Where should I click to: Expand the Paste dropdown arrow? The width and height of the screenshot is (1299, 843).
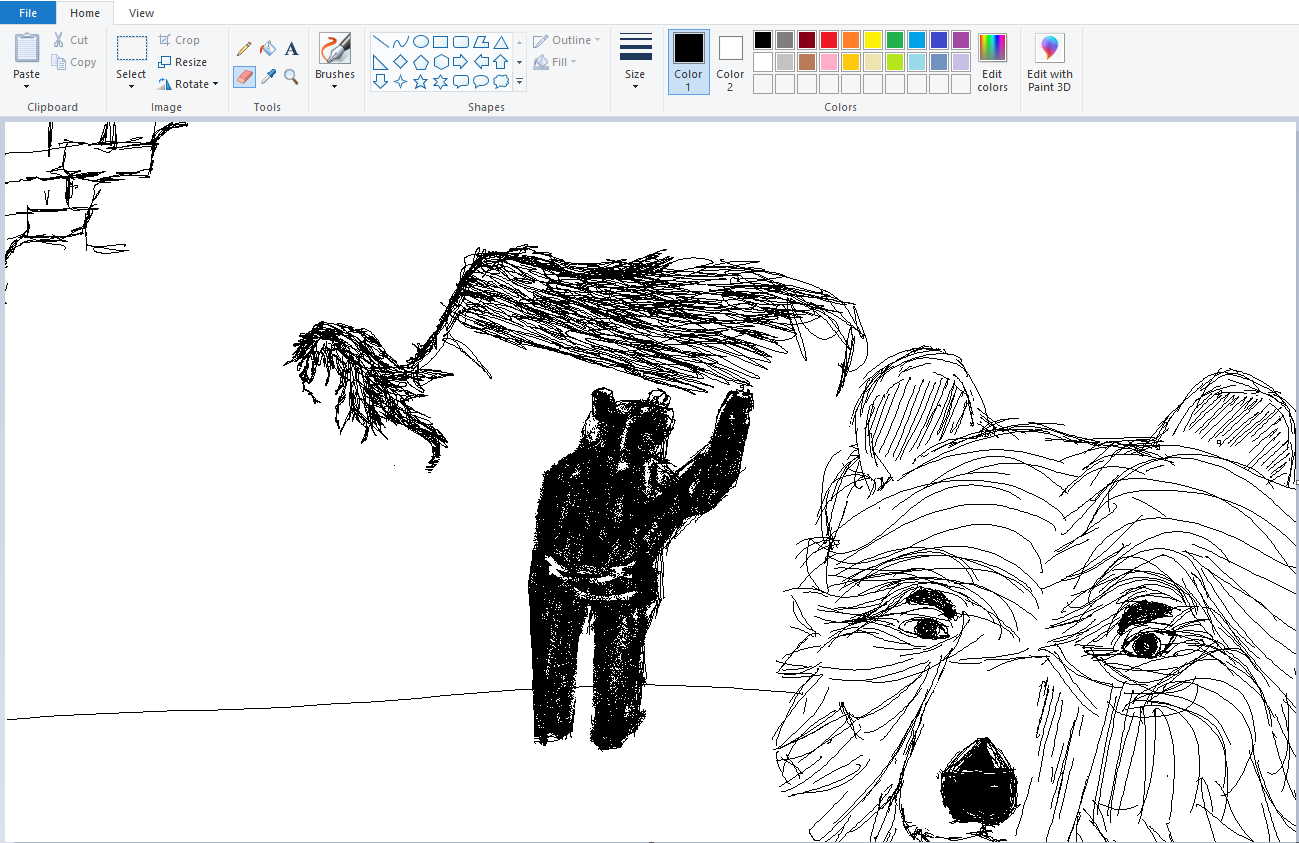(x=27, y=86)
